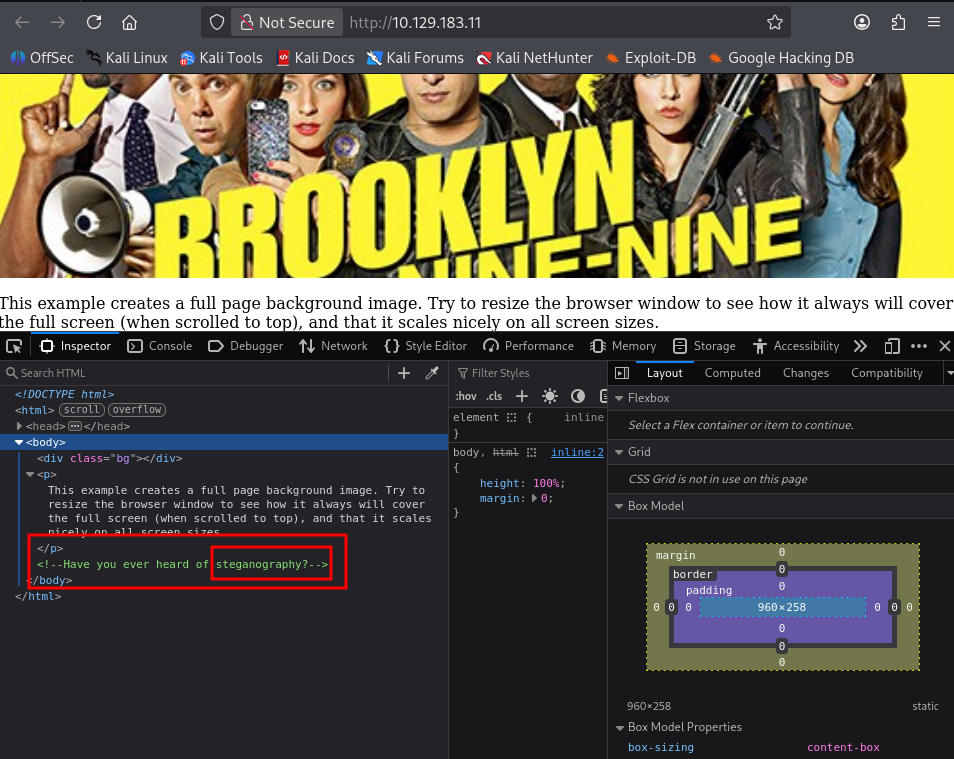Pick color from page eyedropper icon
Viewport: 954px width, 759px height.
point(432,373)
